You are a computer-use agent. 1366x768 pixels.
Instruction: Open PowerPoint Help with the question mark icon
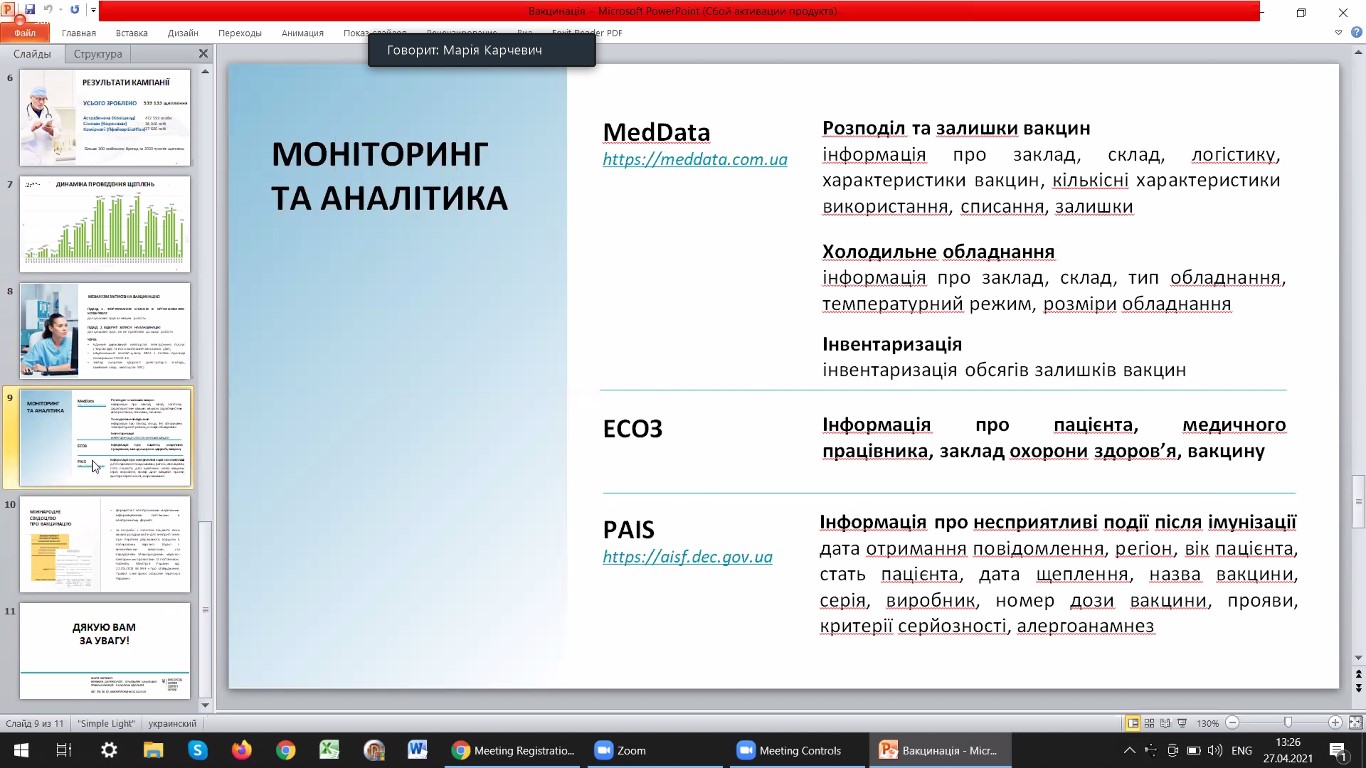[1357, 33]
